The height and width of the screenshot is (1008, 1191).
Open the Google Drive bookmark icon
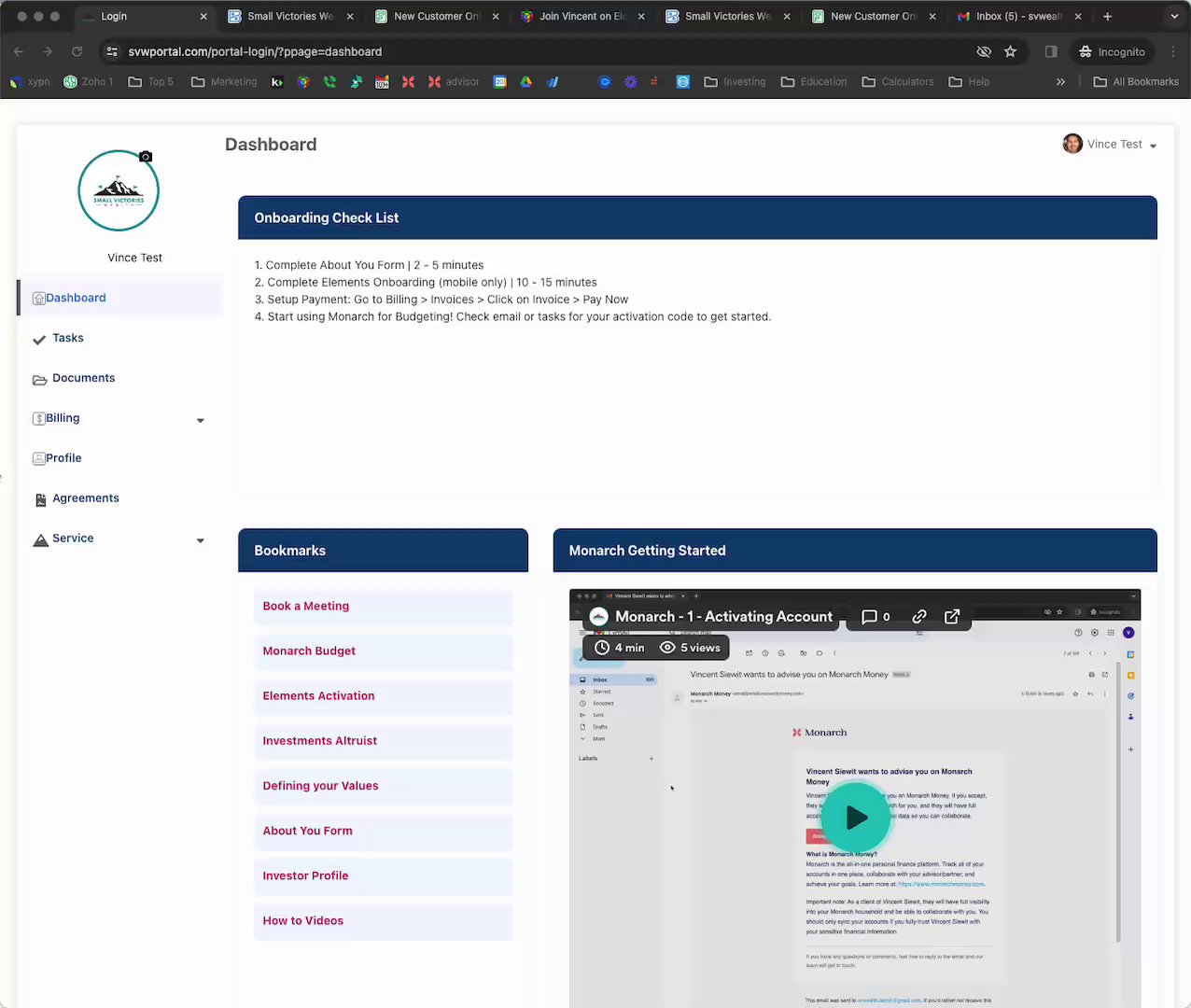(526, 82)
